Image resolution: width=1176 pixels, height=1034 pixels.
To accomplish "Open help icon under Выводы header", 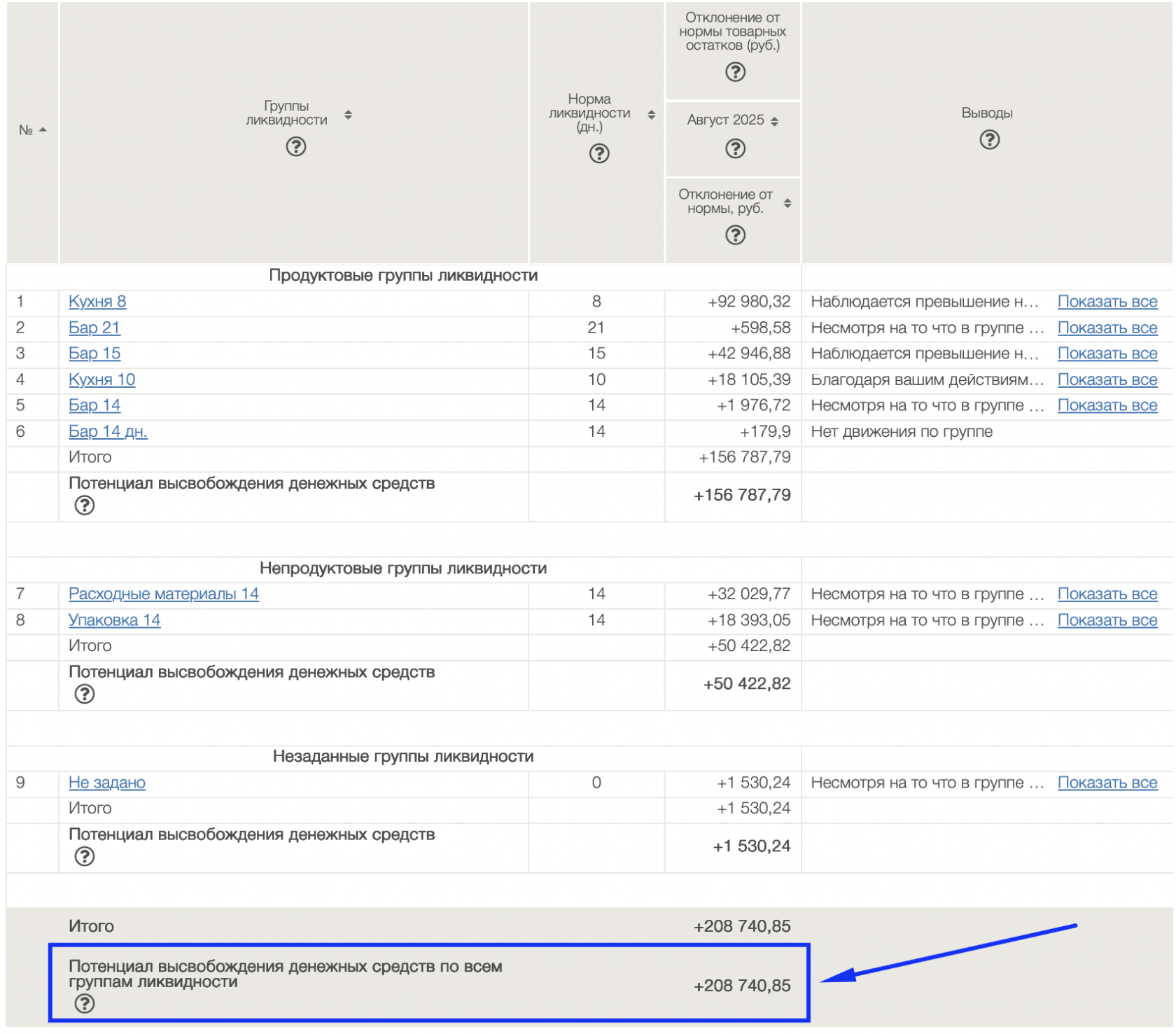I will point(989,140).
